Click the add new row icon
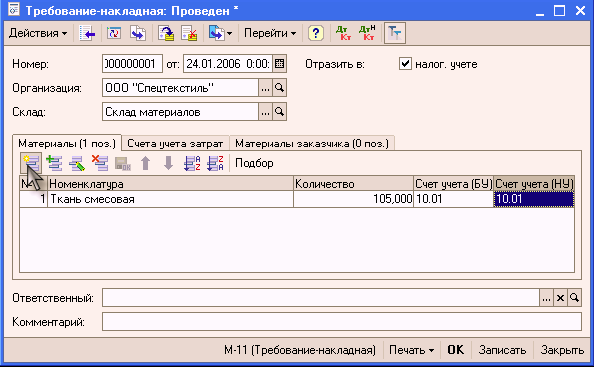 pyautogui.click(x=31, y=163)
